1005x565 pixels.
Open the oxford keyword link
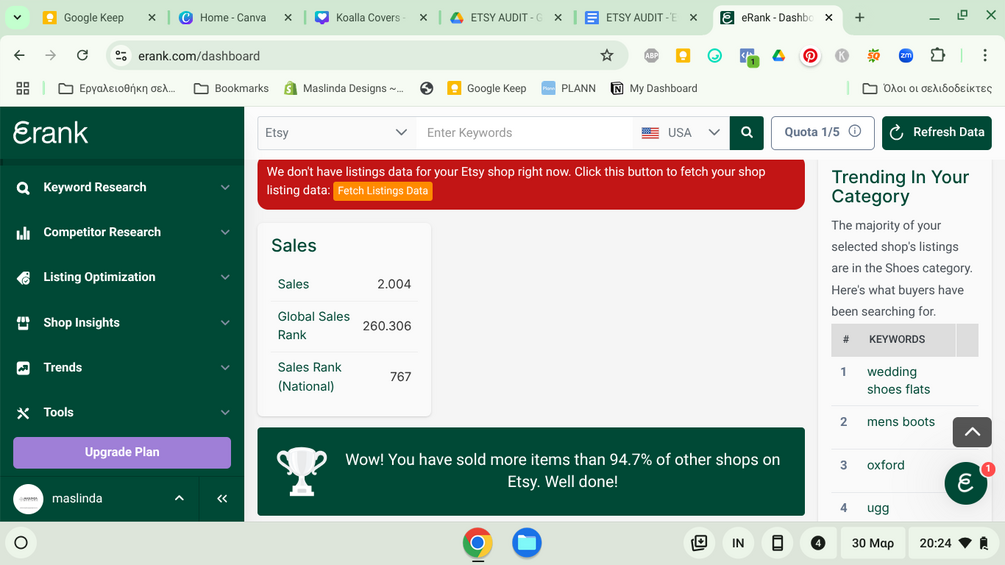[886, 465]
